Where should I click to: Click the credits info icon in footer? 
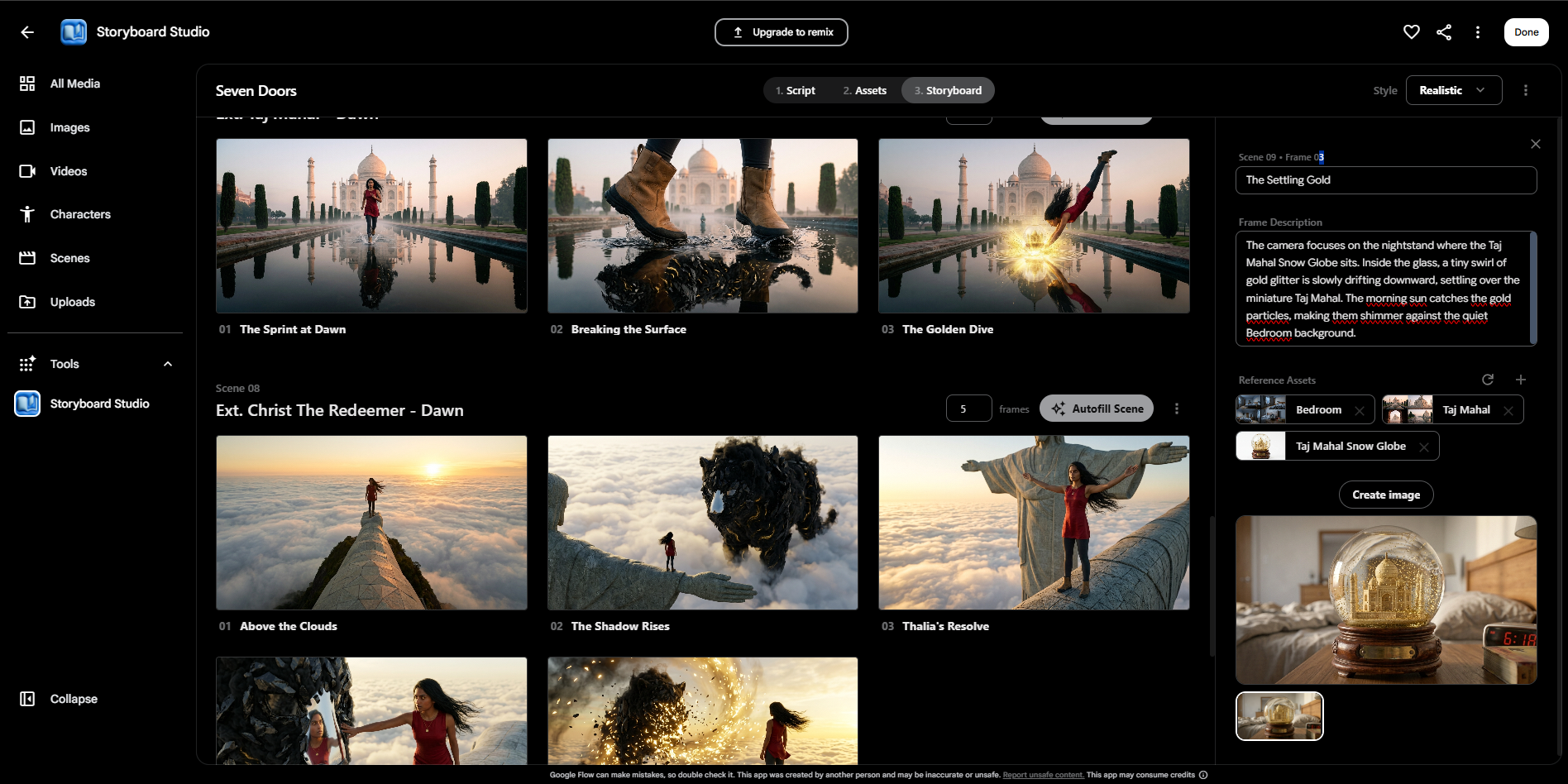[x=1203, y=775]
